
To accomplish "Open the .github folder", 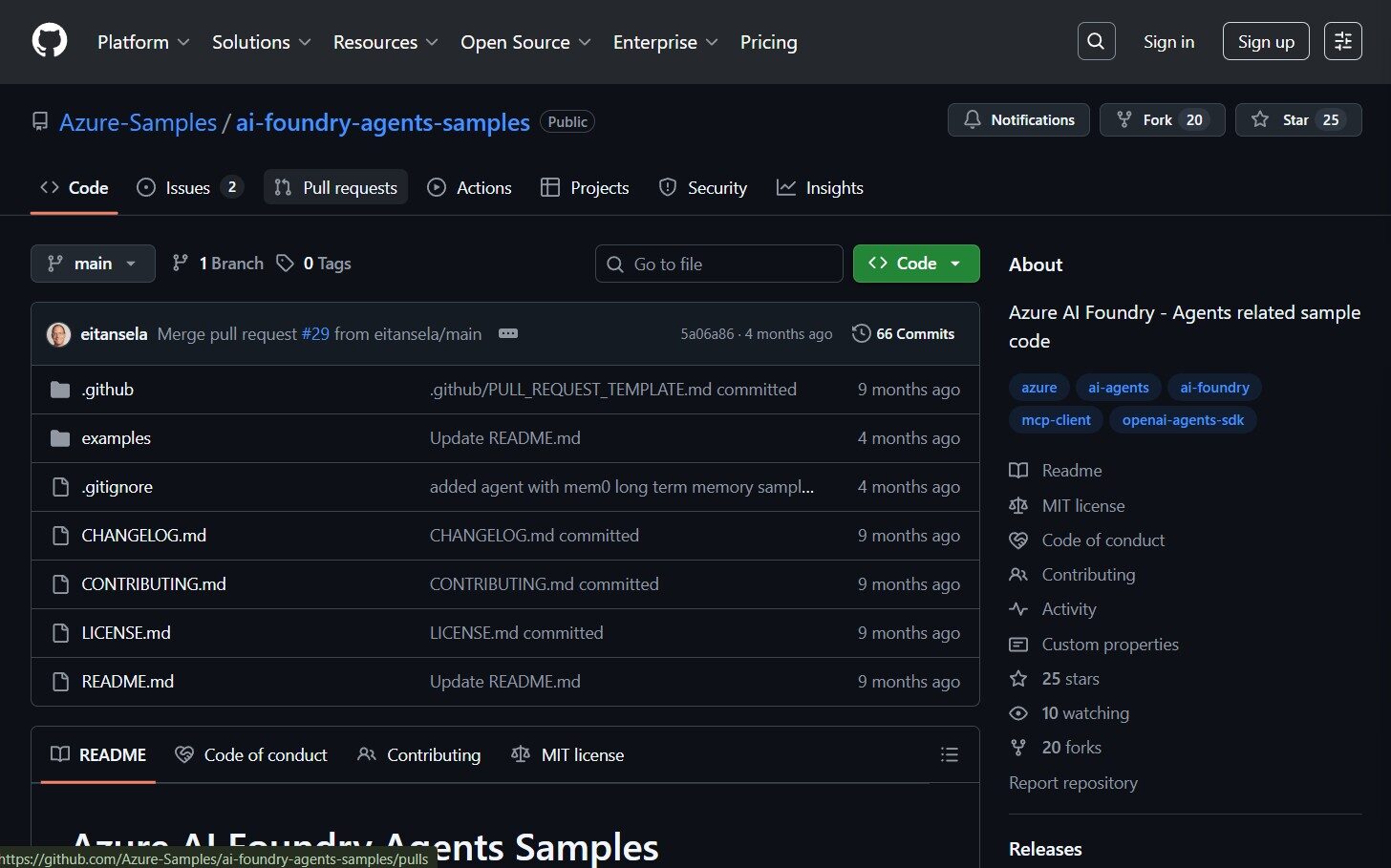I will (x=107, y=390).
